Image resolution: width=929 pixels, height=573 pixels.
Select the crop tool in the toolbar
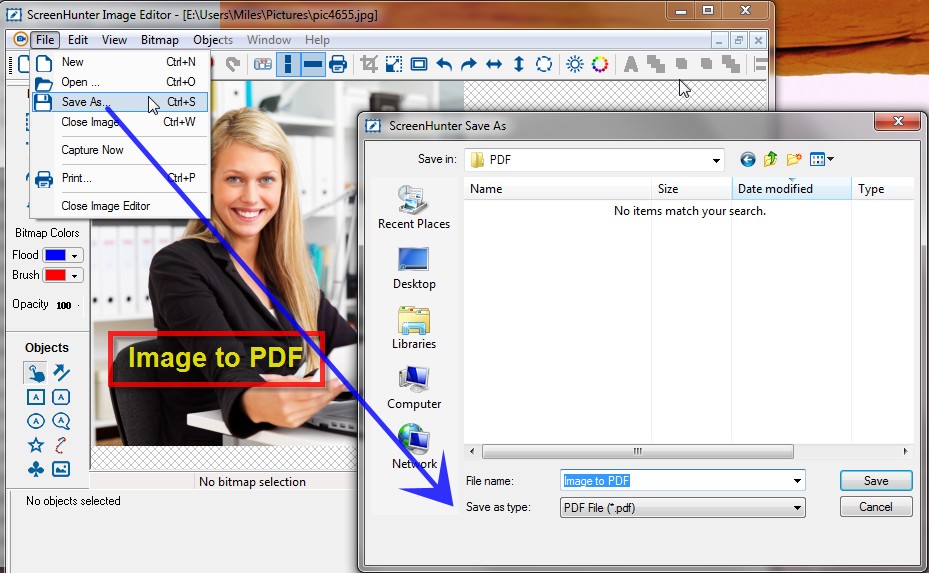point(369,64)
